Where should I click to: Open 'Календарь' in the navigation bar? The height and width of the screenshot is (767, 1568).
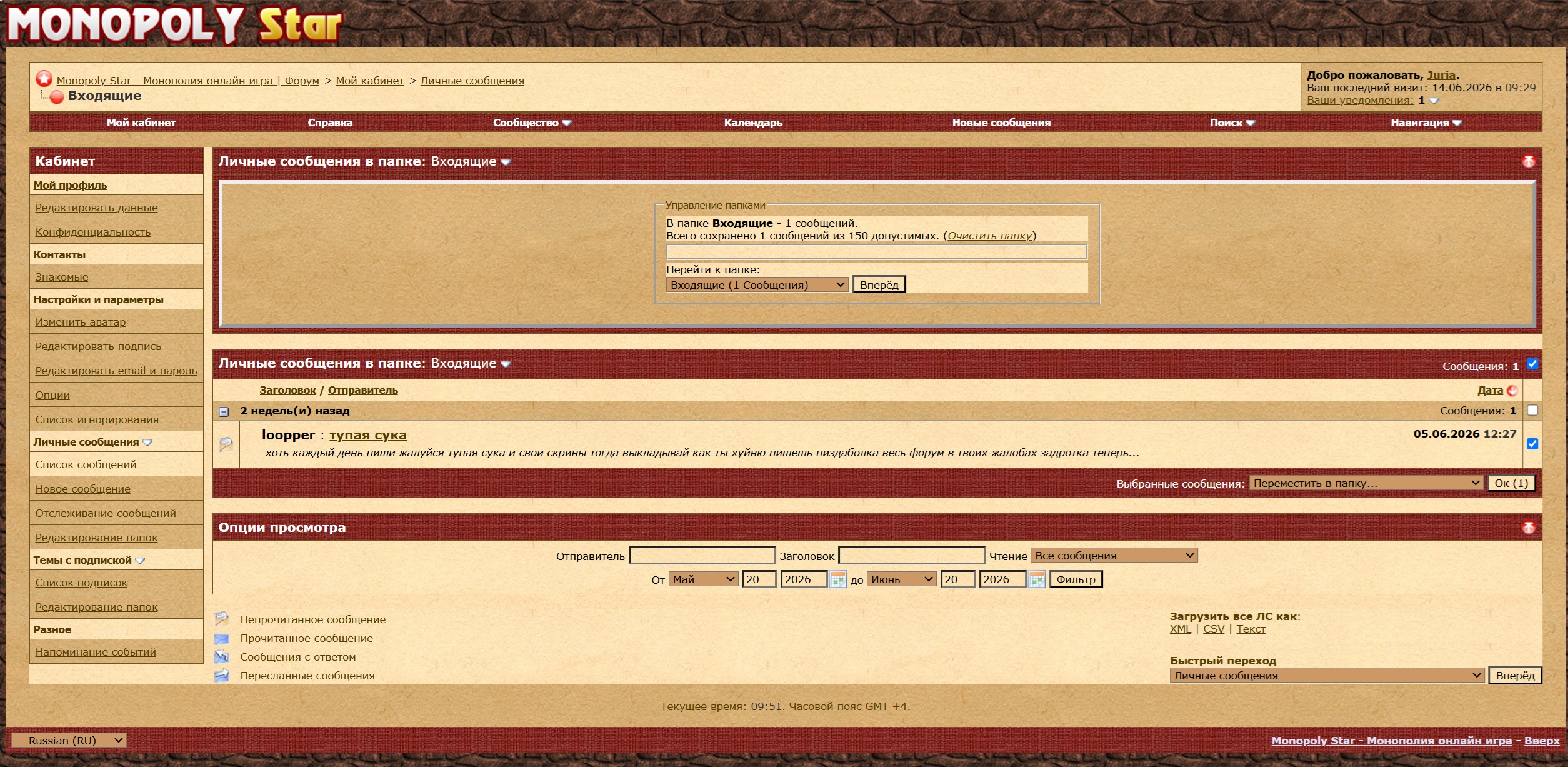tap(753, 123)
